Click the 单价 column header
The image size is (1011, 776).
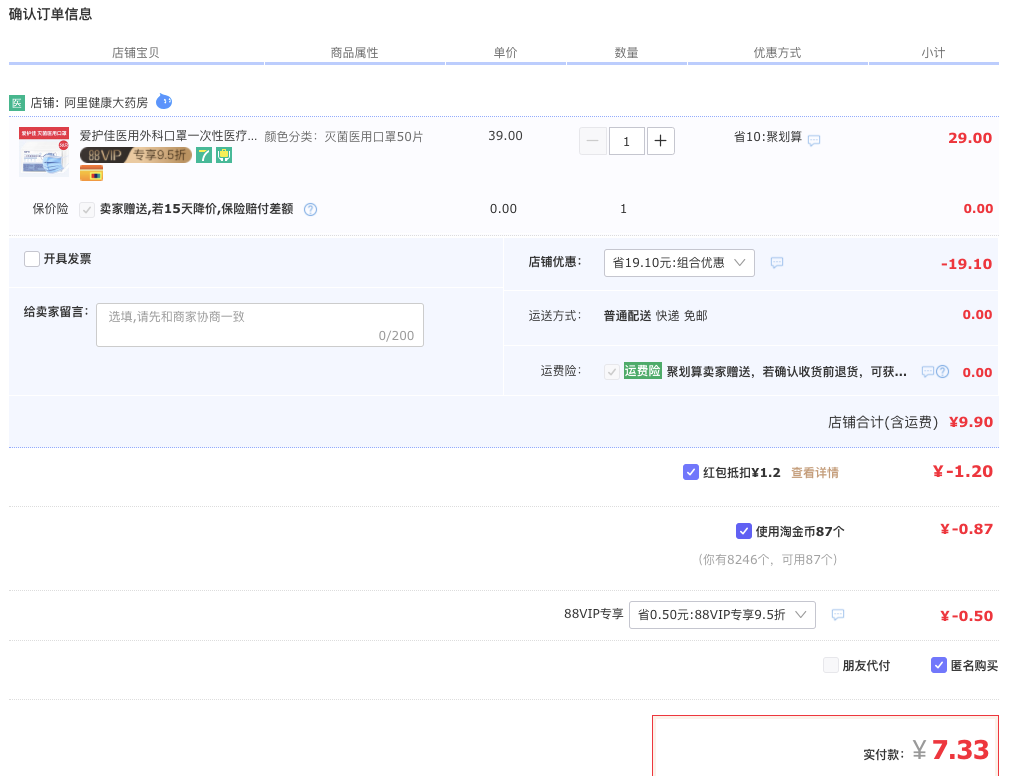[506, 53]
